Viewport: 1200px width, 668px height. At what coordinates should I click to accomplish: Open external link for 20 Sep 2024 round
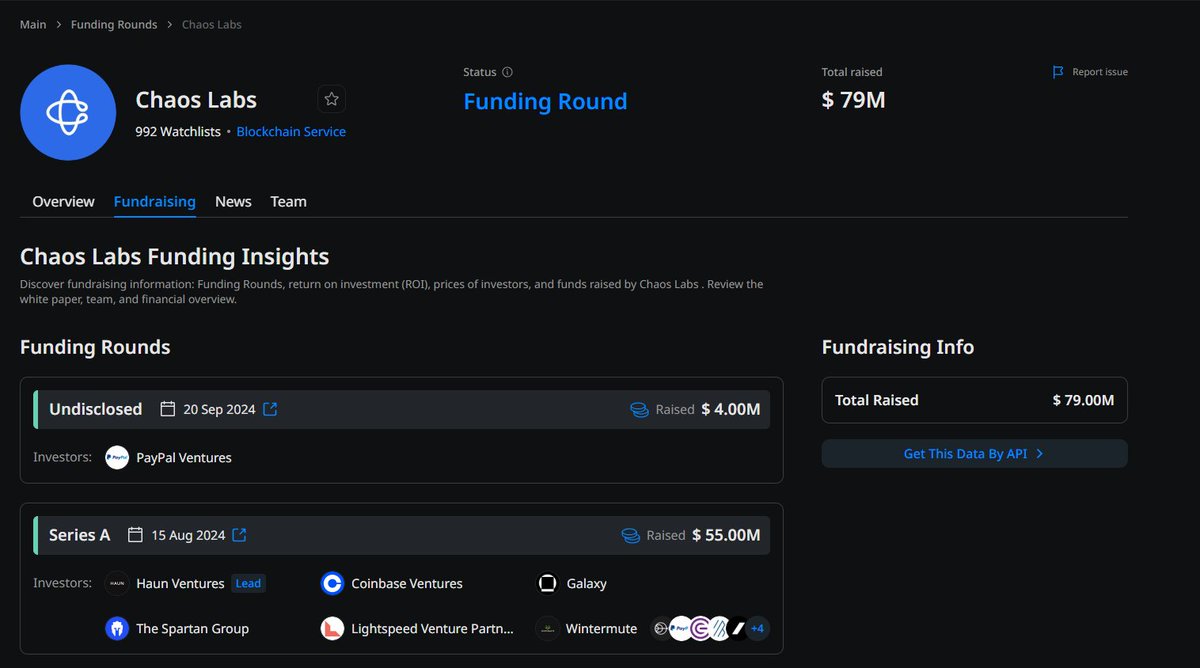(270, 409)
